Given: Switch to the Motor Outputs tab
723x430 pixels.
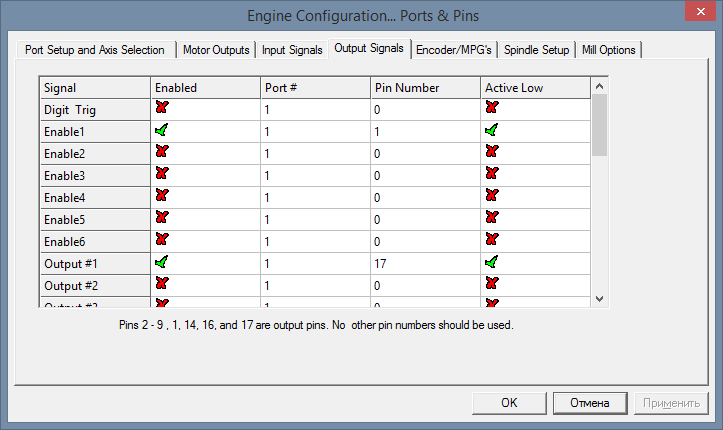Looking at the screenshot, I should click(217, 50).
